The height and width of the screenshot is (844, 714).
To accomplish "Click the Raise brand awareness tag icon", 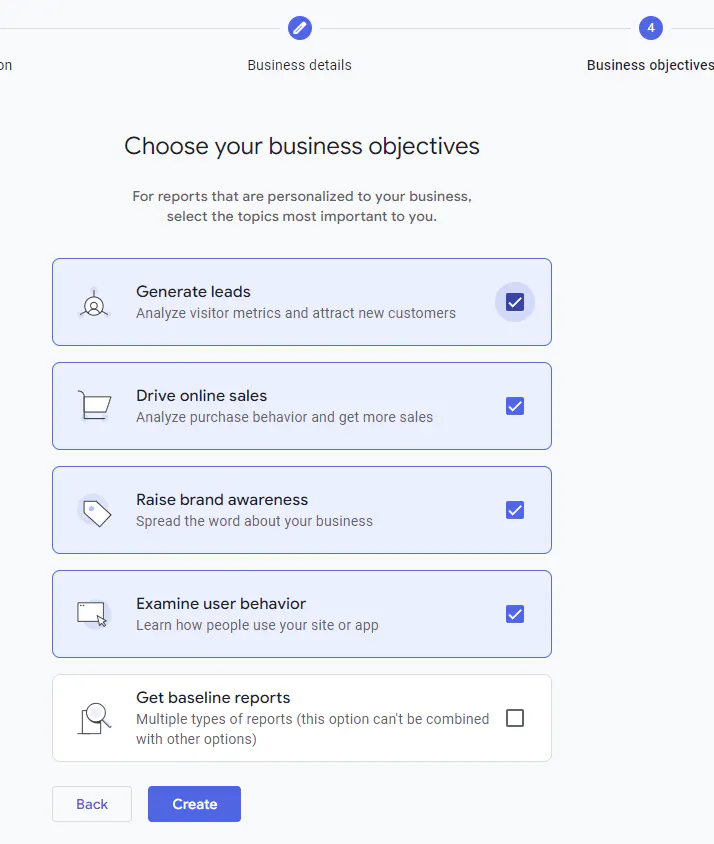I will (x=95, y=511).
